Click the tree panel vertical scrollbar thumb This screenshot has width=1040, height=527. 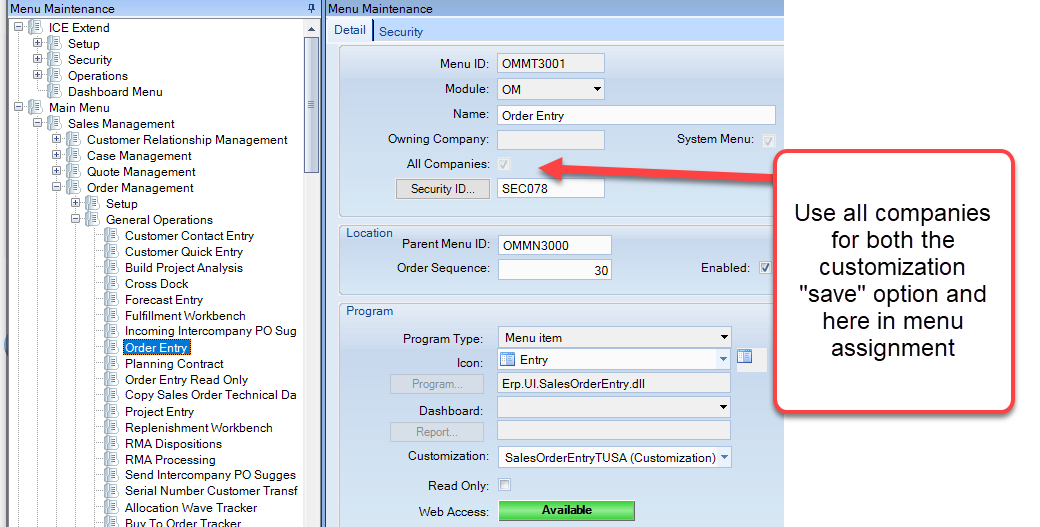coord(311,105)
